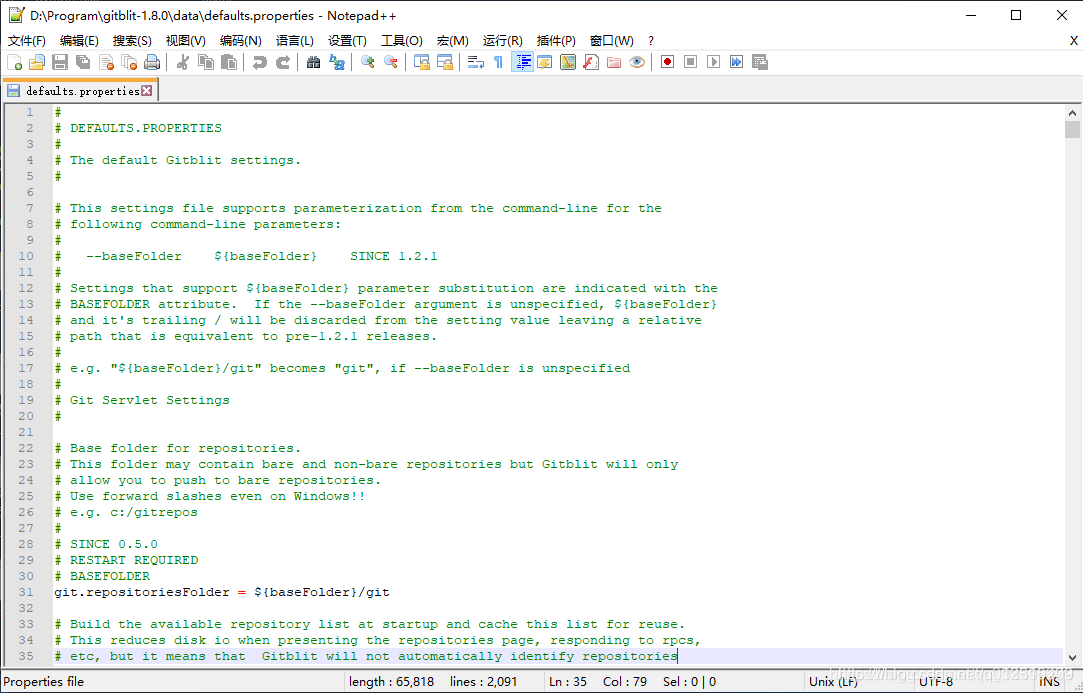Run macro multiple times icon

coord(736,62)
